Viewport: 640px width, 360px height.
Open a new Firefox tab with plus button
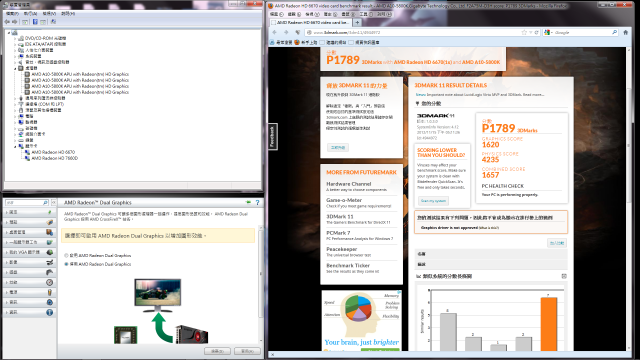click(357, 22)
